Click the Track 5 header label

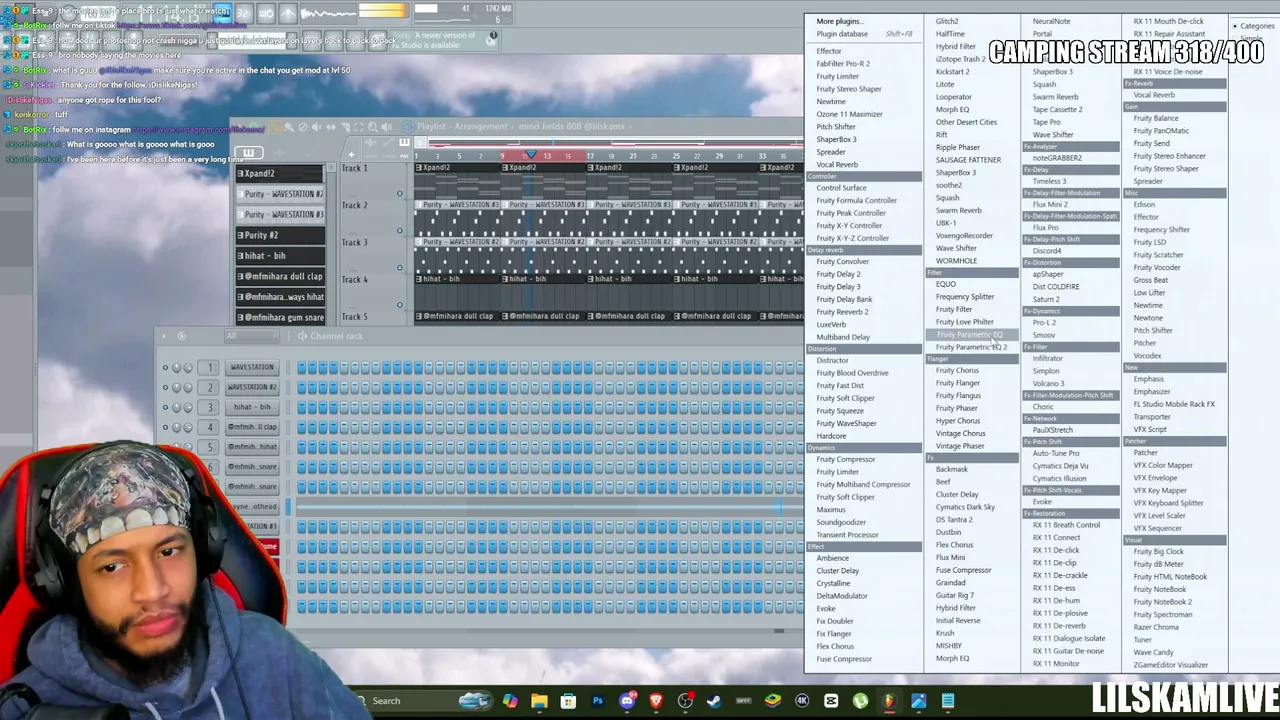click(x=354, y=317)
